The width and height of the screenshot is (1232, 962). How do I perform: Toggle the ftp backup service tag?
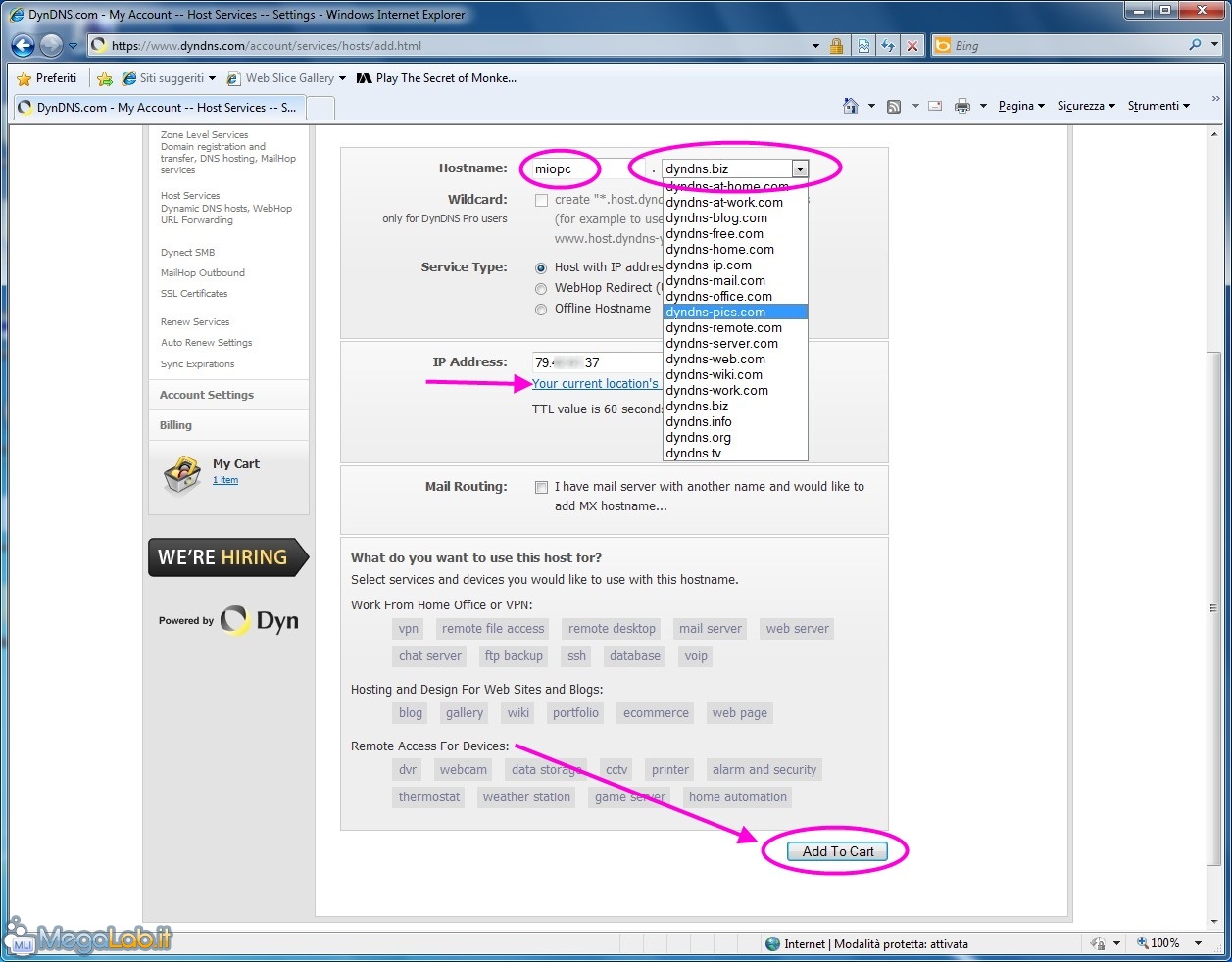pos(514,656)
